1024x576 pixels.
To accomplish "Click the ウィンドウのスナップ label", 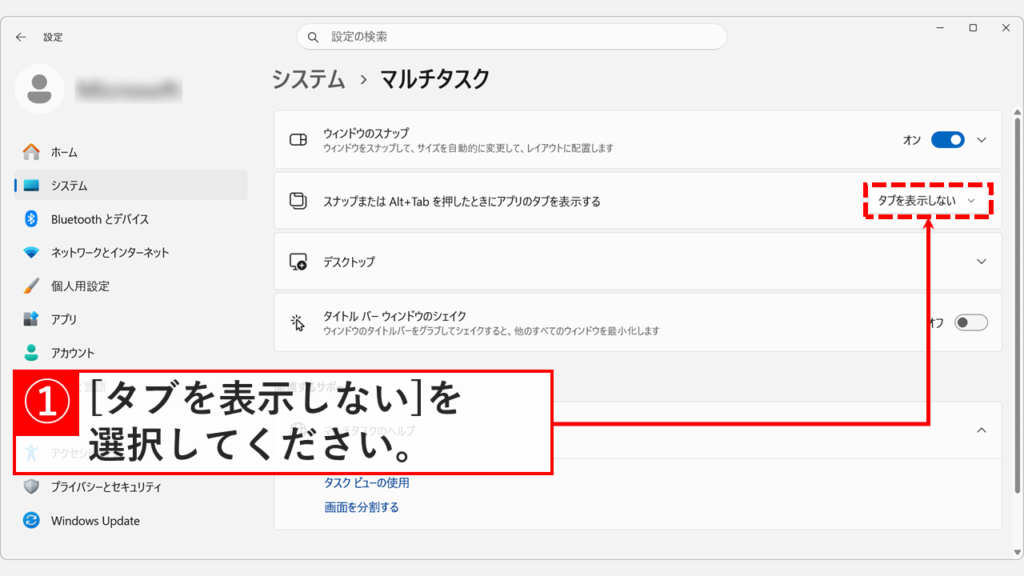I will point(366,133).
